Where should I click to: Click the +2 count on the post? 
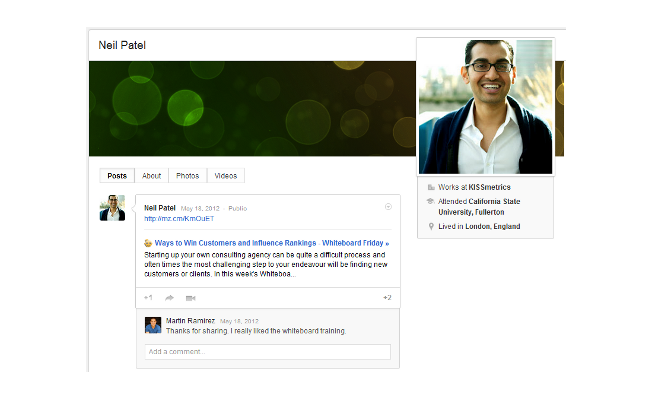(386, 297)
